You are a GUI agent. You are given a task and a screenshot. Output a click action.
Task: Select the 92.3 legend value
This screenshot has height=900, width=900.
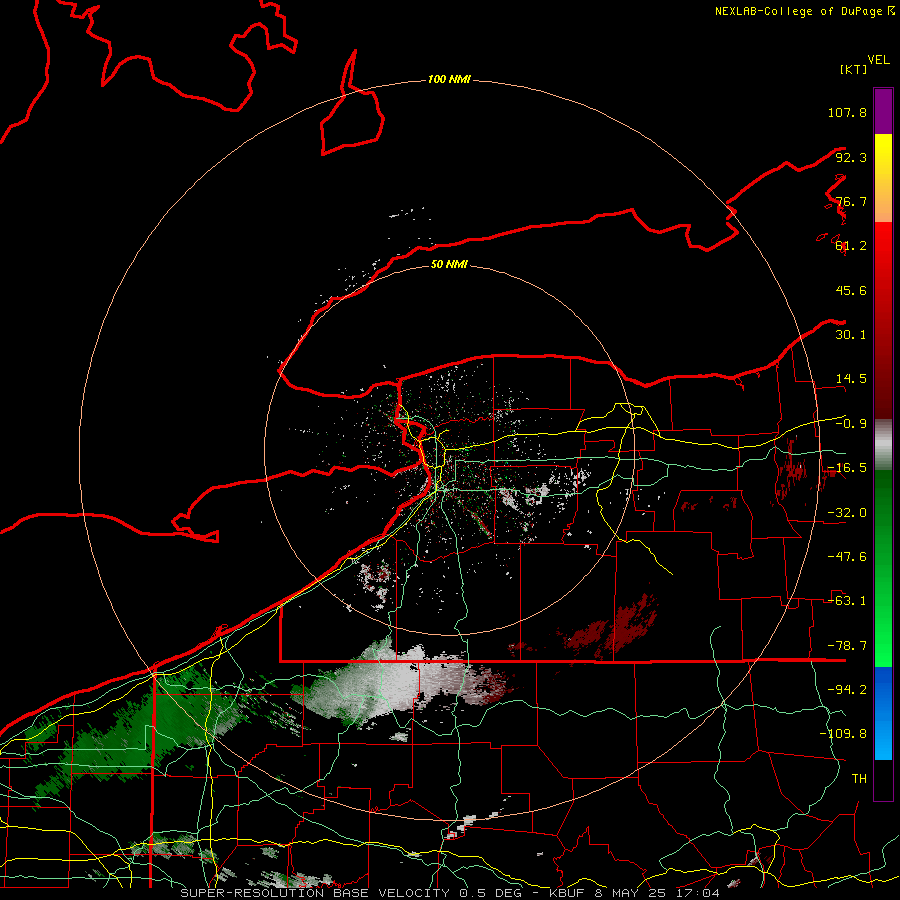pyautogui.click(x=851, y=157)
